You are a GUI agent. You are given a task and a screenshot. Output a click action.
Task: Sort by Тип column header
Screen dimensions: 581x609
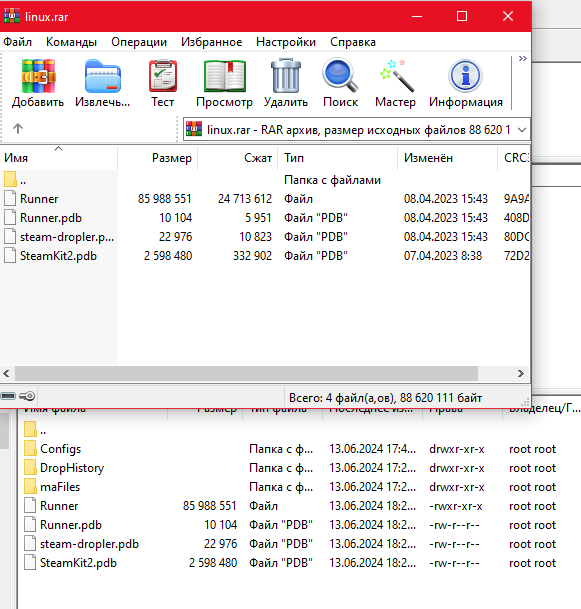tap(337, 158)
